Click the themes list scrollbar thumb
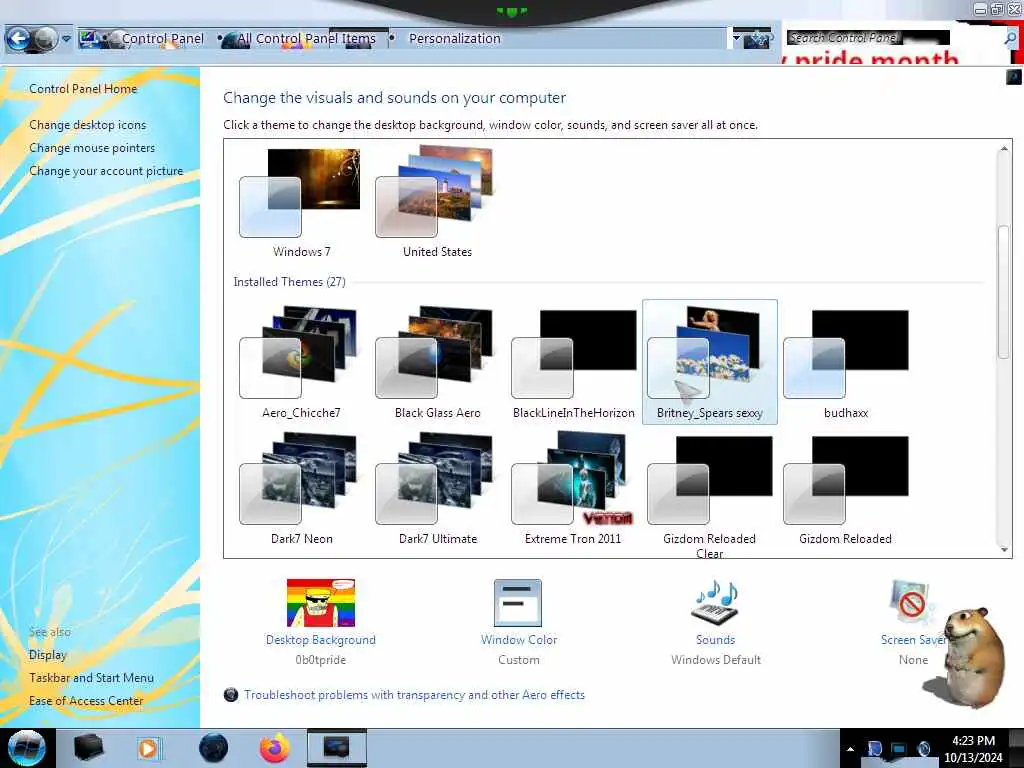Image resolution: width=1024 pixels, height=768 pixels. 1004,291
